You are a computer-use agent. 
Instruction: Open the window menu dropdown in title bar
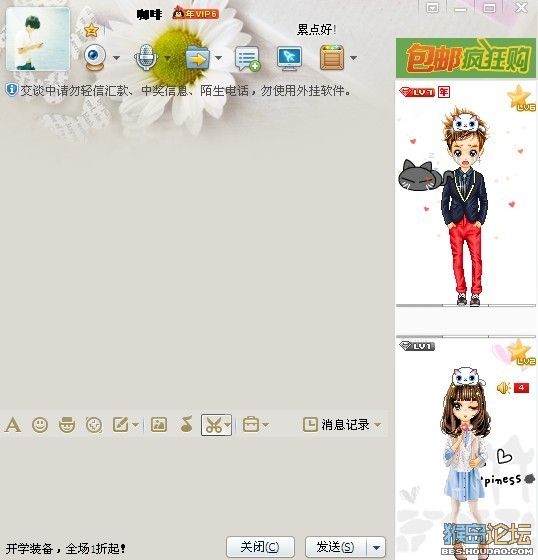pos(433,8)
